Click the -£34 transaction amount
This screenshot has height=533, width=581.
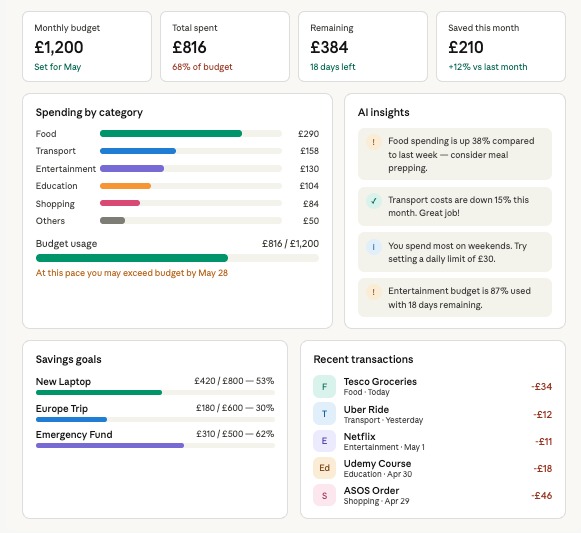pyautogui.click(x=541, y=387)
